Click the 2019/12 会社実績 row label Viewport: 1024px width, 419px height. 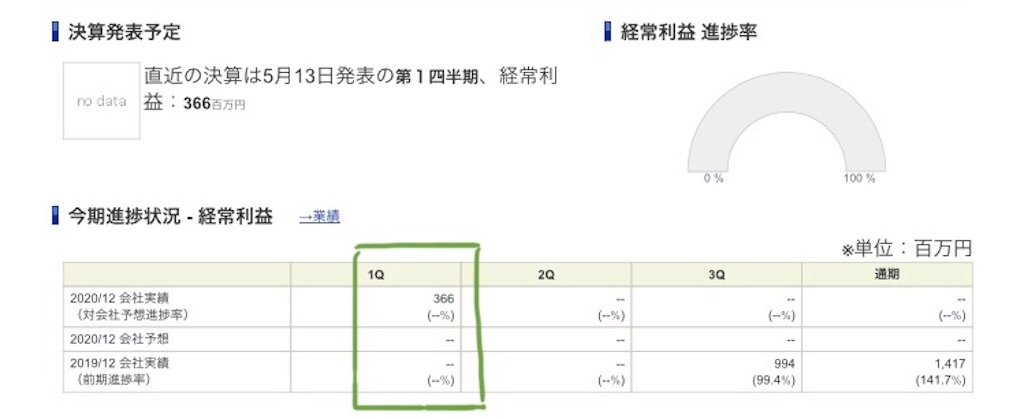120,364
